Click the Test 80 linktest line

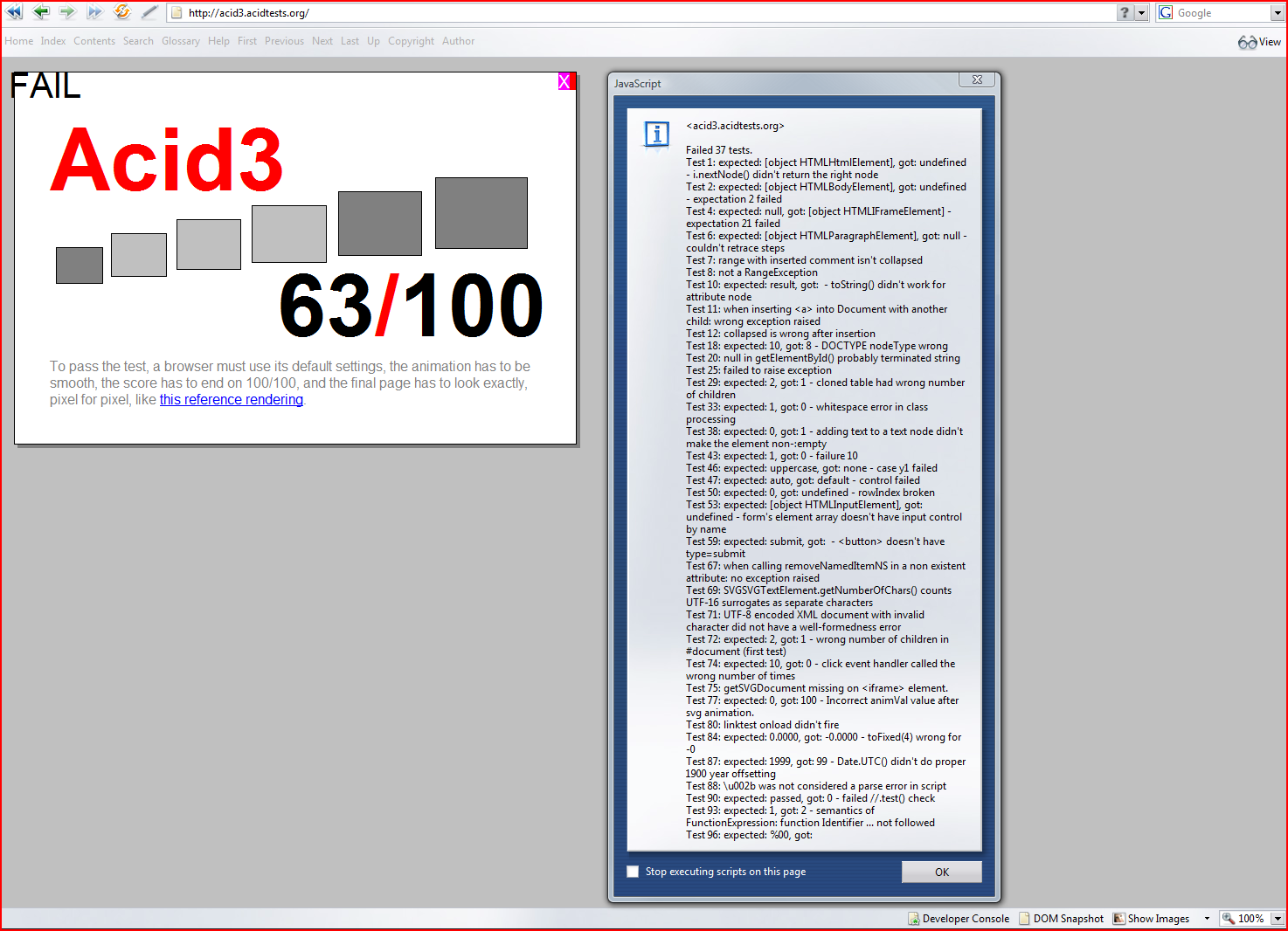(x=762, y=725)
